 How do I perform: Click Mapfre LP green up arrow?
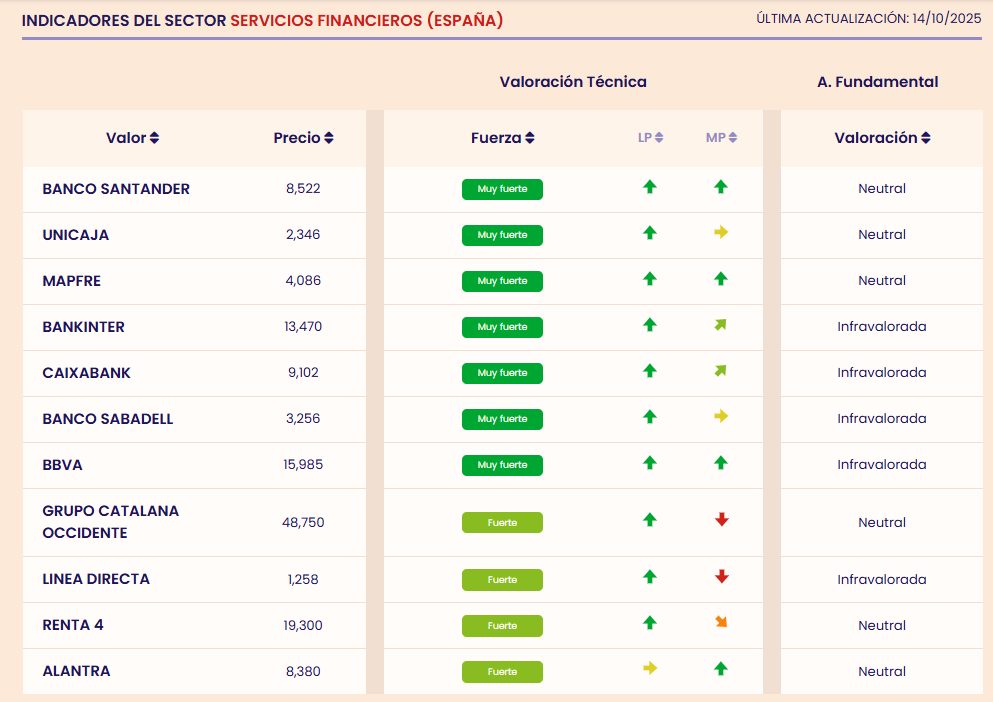(x=650, y=279)
